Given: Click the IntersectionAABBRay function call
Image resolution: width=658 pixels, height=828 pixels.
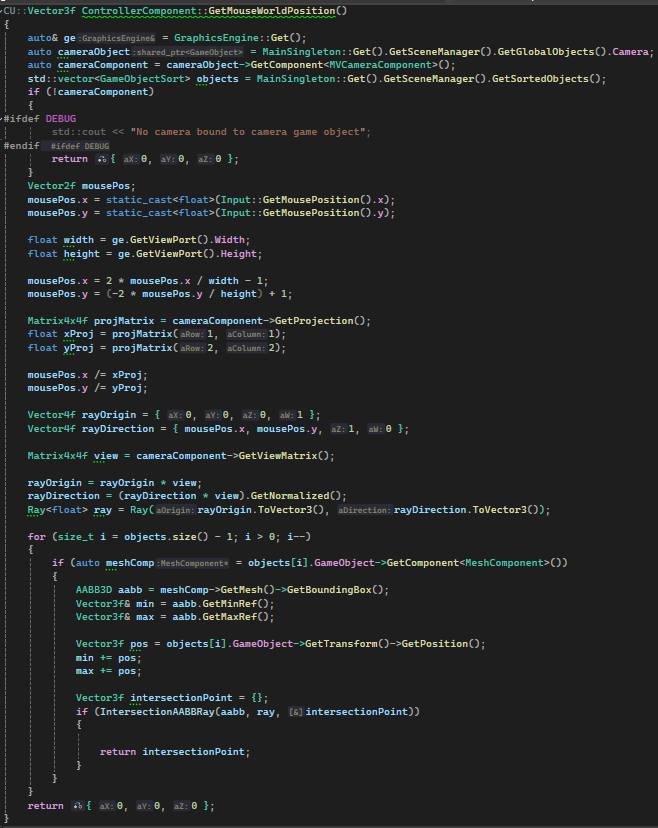Looking at the screenshot, I should tap(157, 712).
